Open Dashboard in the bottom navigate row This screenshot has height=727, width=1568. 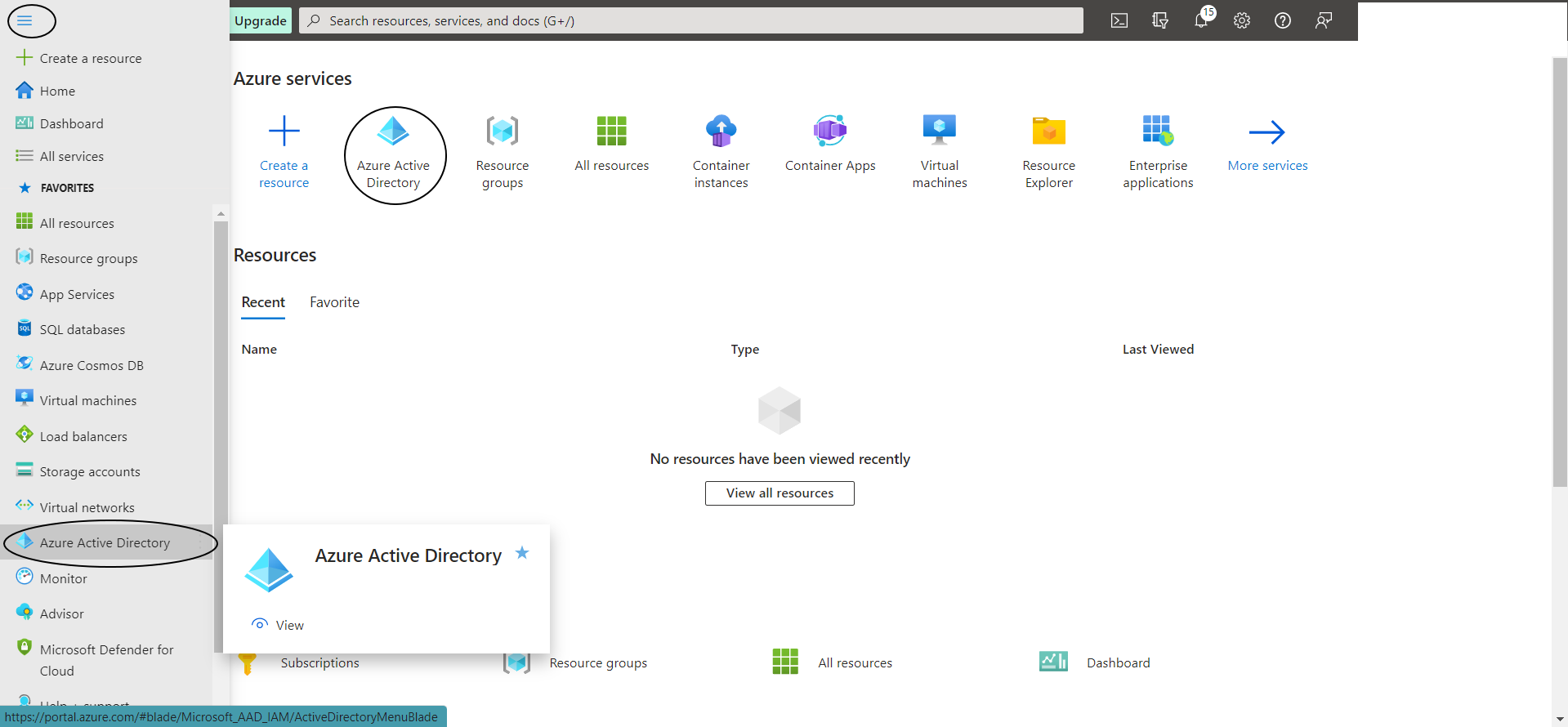pyautogui.click(x=1095, y=662)
